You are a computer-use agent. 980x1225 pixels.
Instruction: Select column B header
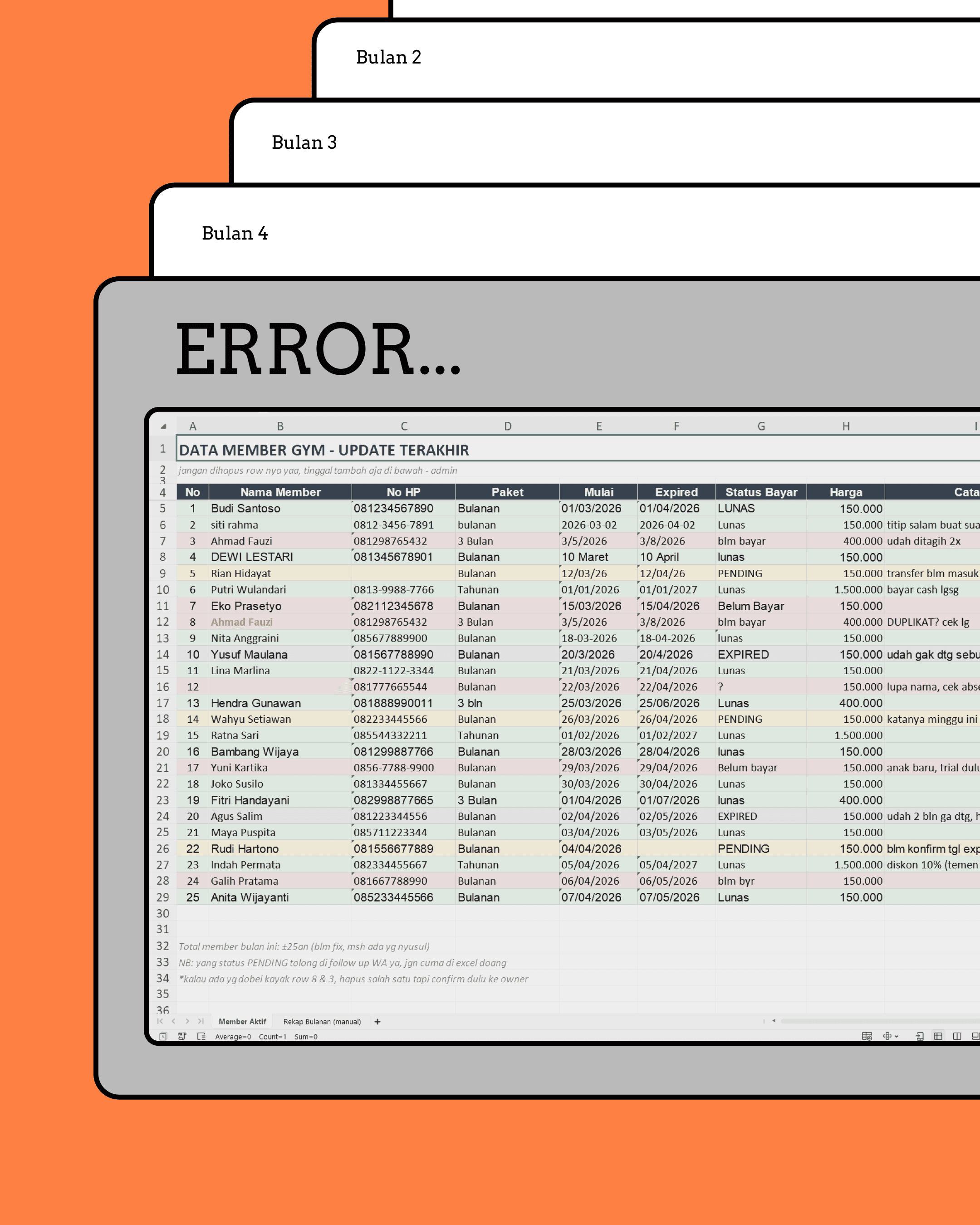pyautogui.click(x=280, y=426)
